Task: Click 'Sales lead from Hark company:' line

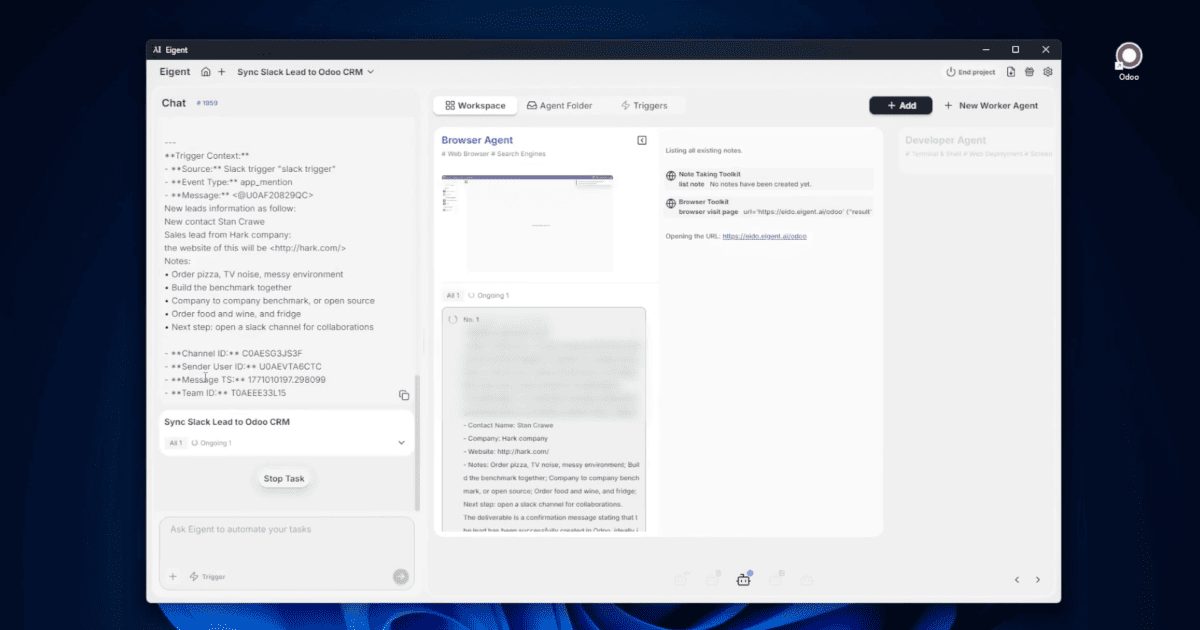Action: coord(227,234)
